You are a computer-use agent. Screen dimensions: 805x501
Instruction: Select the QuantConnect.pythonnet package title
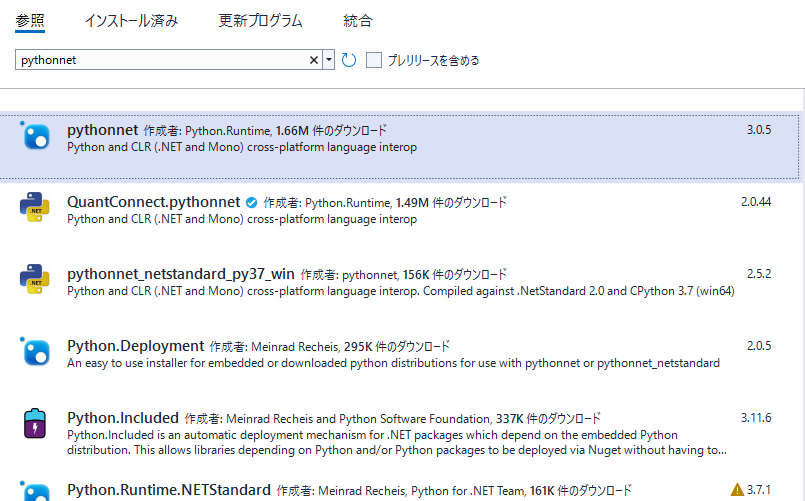pos(154,202)
